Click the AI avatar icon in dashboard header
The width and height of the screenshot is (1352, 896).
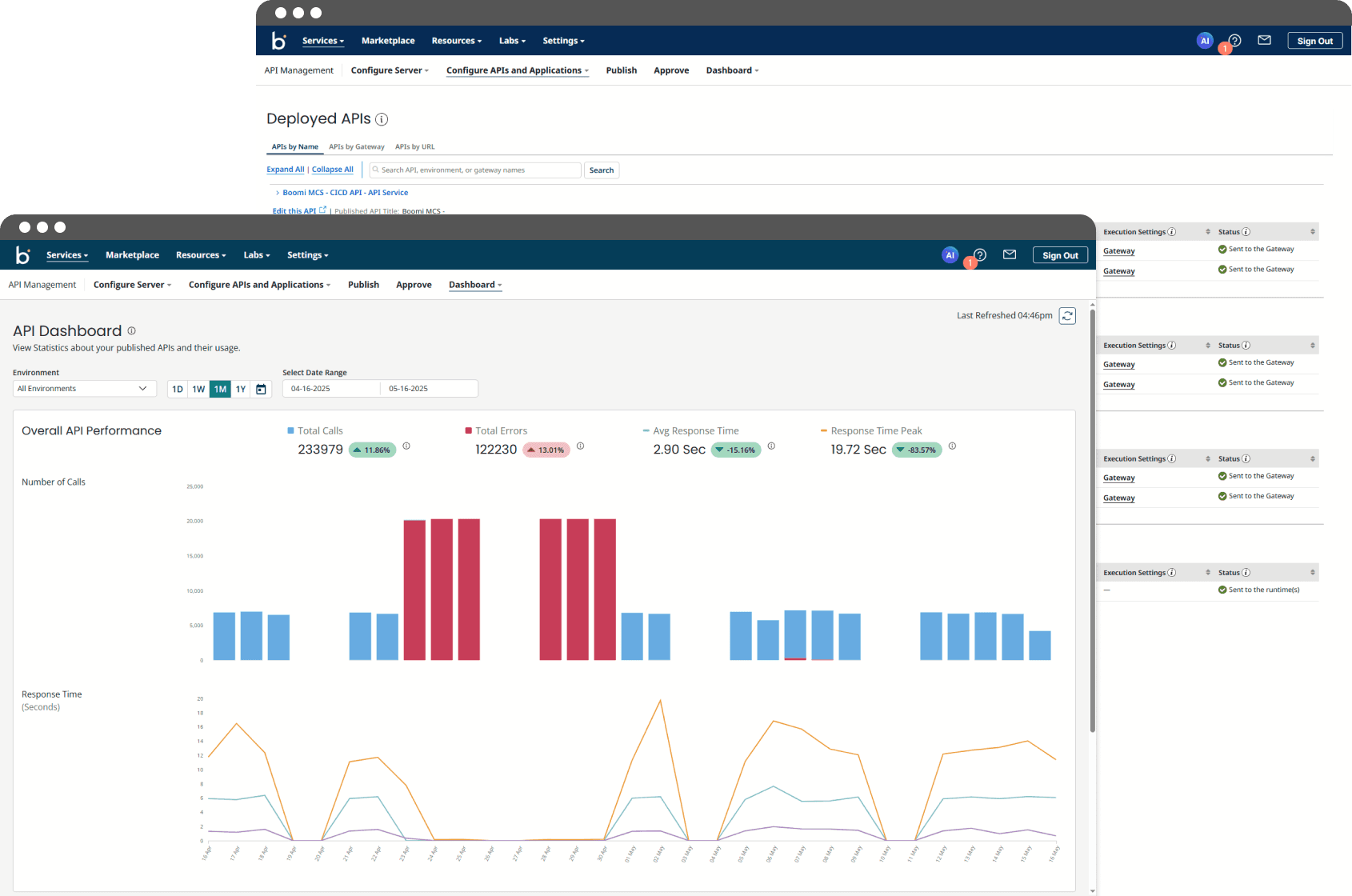[950, 255]
